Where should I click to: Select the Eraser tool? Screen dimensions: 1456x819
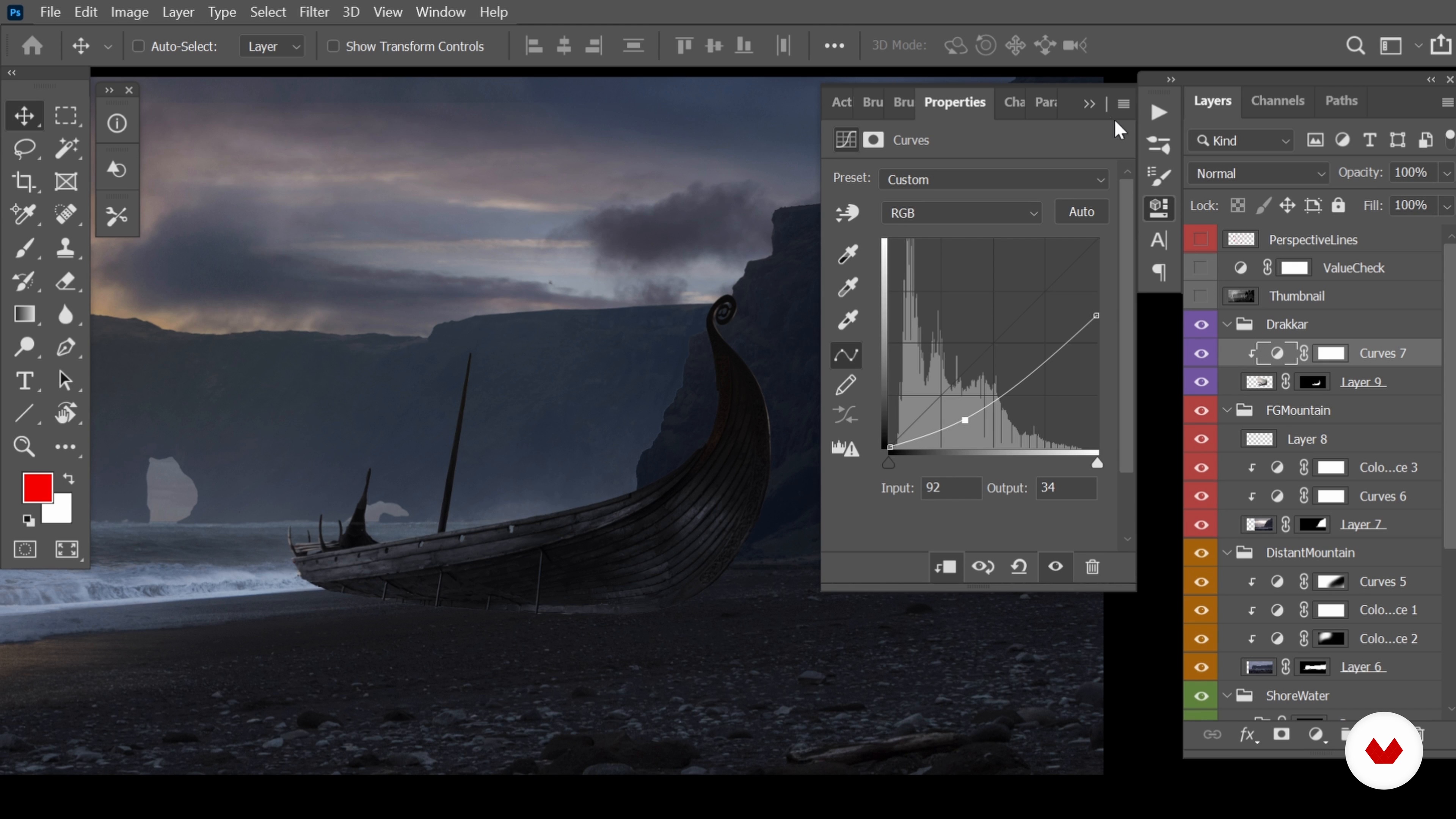coord(66,281)
